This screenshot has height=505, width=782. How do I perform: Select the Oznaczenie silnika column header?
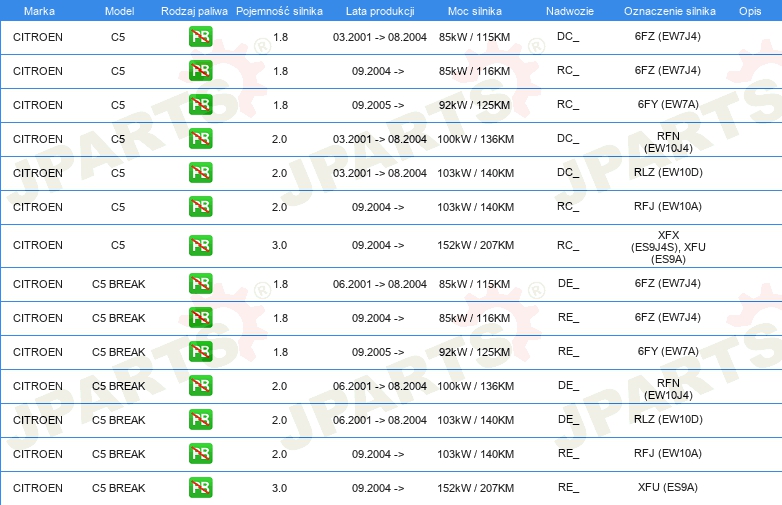coord(669,11)
